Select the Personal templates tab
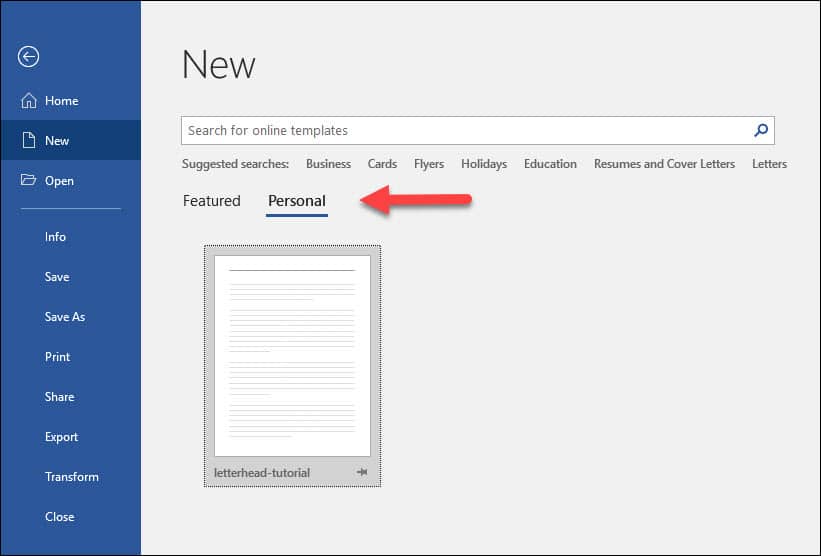The image size is (821, 556). point(297,201)
